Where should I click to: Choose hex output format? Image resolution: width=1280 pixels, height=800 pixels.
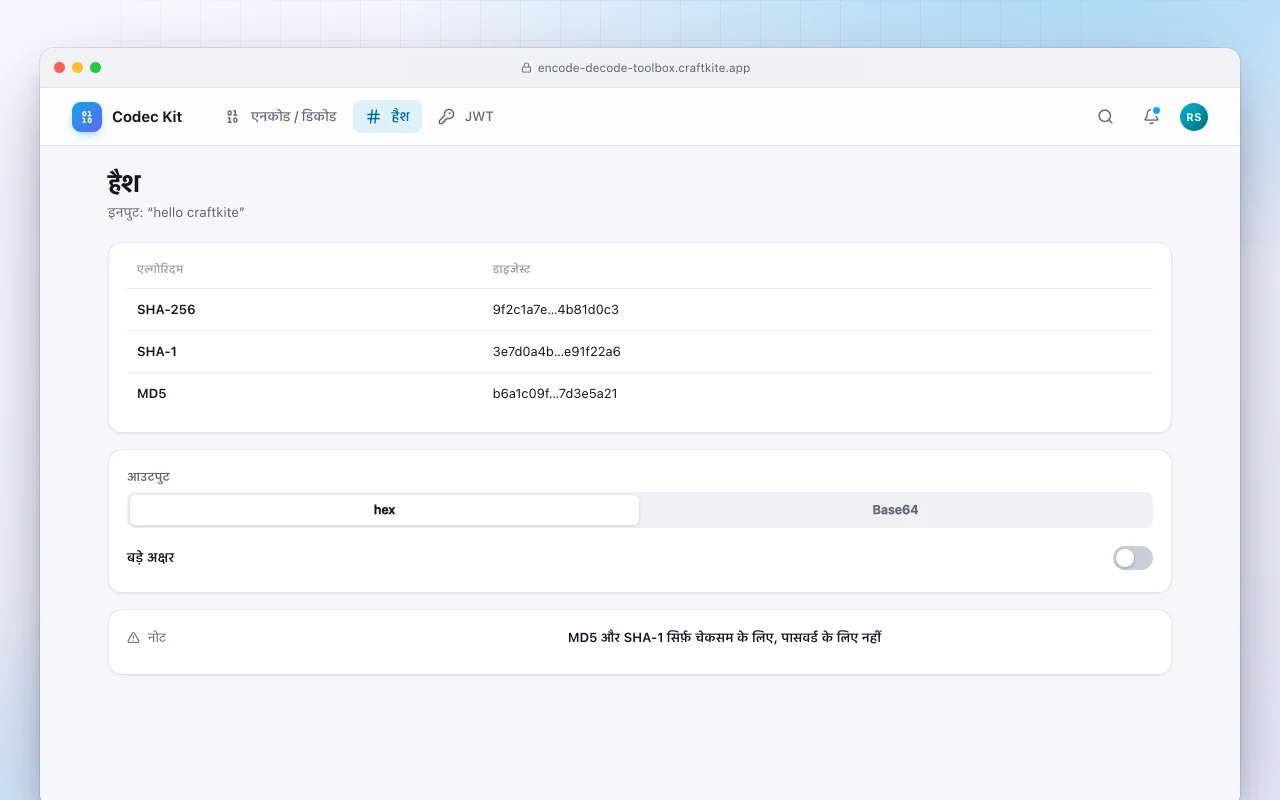click(x=384, y=510)
